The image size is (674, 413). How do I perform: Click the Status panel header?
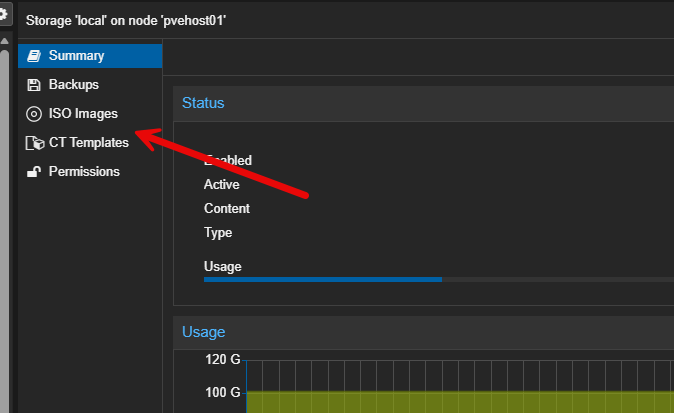tap(203, 103)
